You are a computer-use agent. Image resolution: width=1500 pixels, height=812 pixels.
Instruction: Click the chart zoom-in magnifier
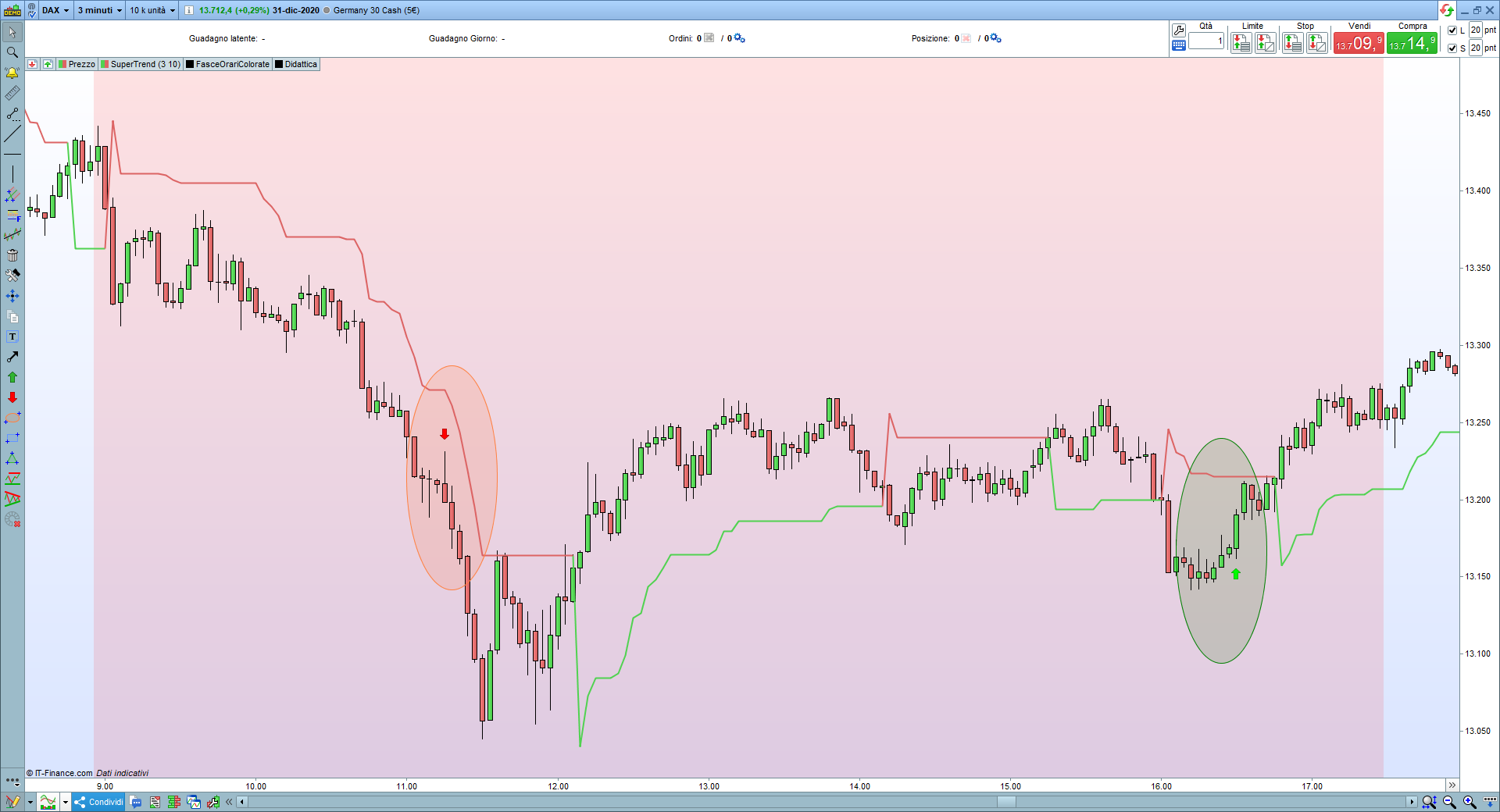[x=1470, y=802]
